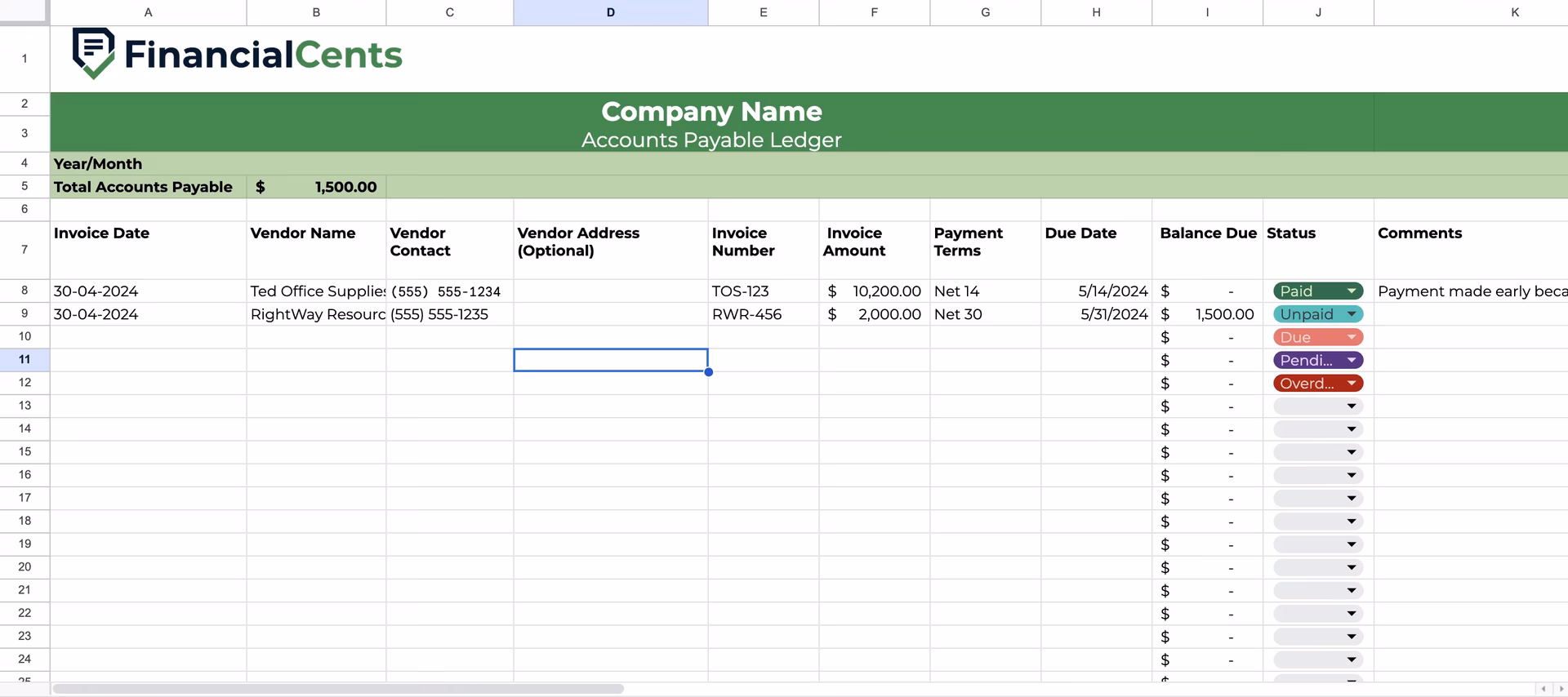Select column K header
The image size is (1568, 697).
[1471, 12]
